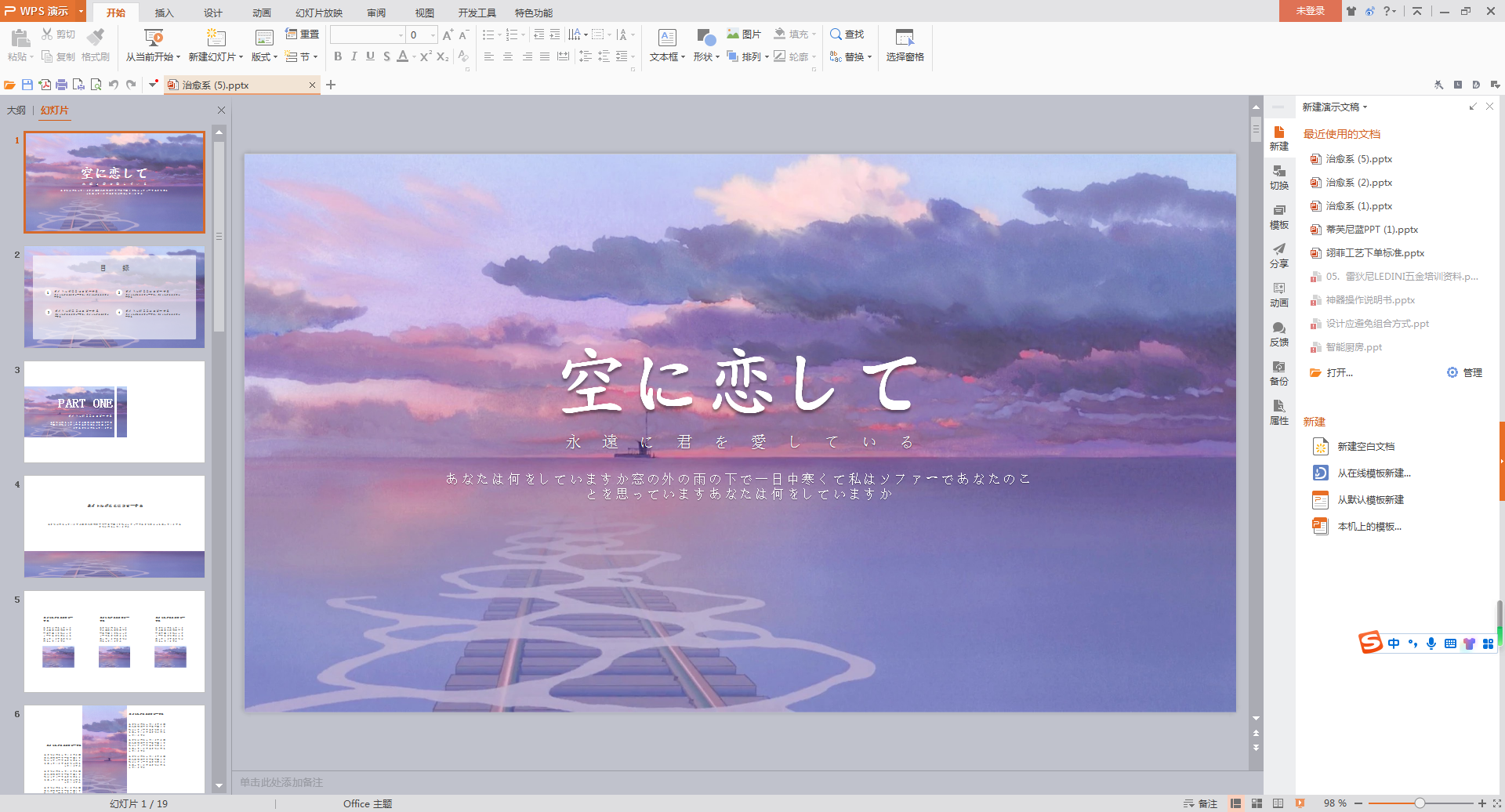Expand the Replace (替换) dropdown arrow
Screen dimensions: 1505x812
[x=869, y=57]
